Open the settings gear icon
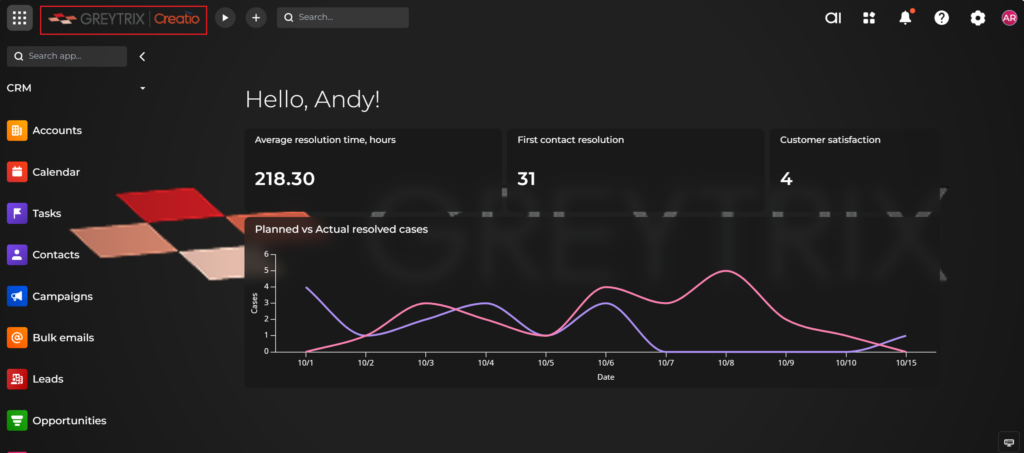The height and width of the screenshot is (453, 1024). 977,18
